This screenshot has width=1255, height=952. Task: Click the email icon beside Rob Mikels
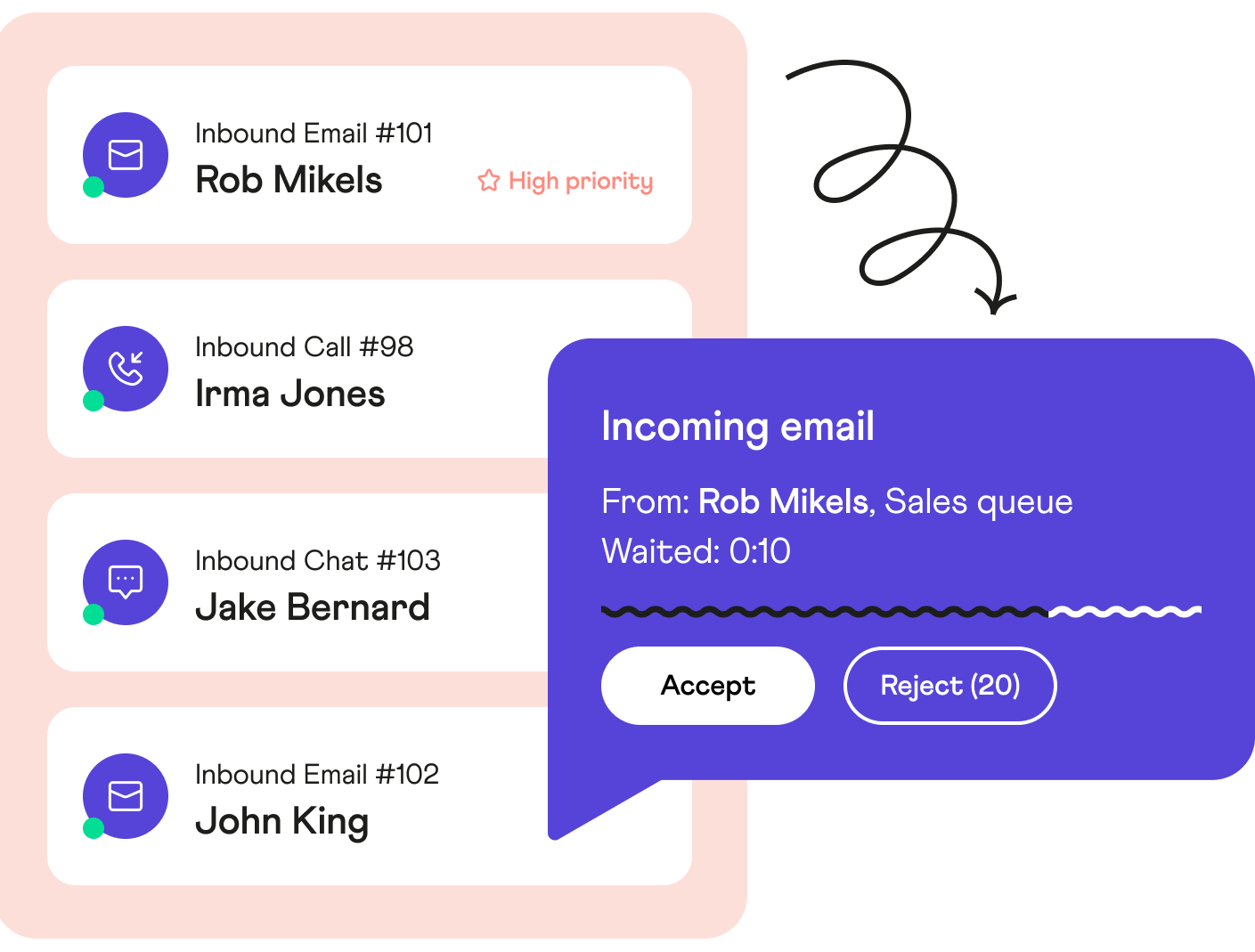click(126, 155)
